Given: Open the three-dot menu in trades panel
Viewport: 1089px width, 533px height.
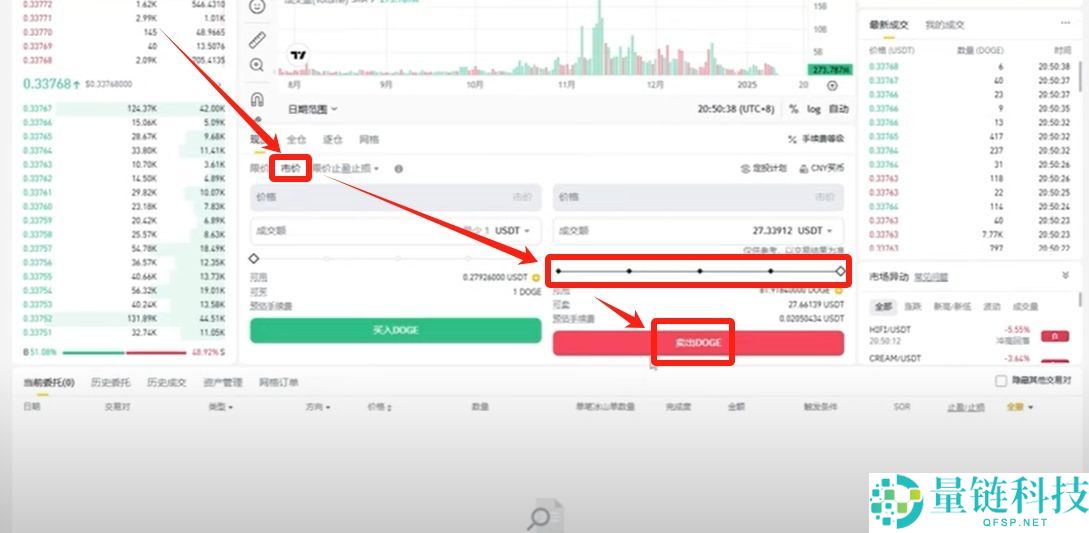Looking at the screenshot, I should (1065, 23).
